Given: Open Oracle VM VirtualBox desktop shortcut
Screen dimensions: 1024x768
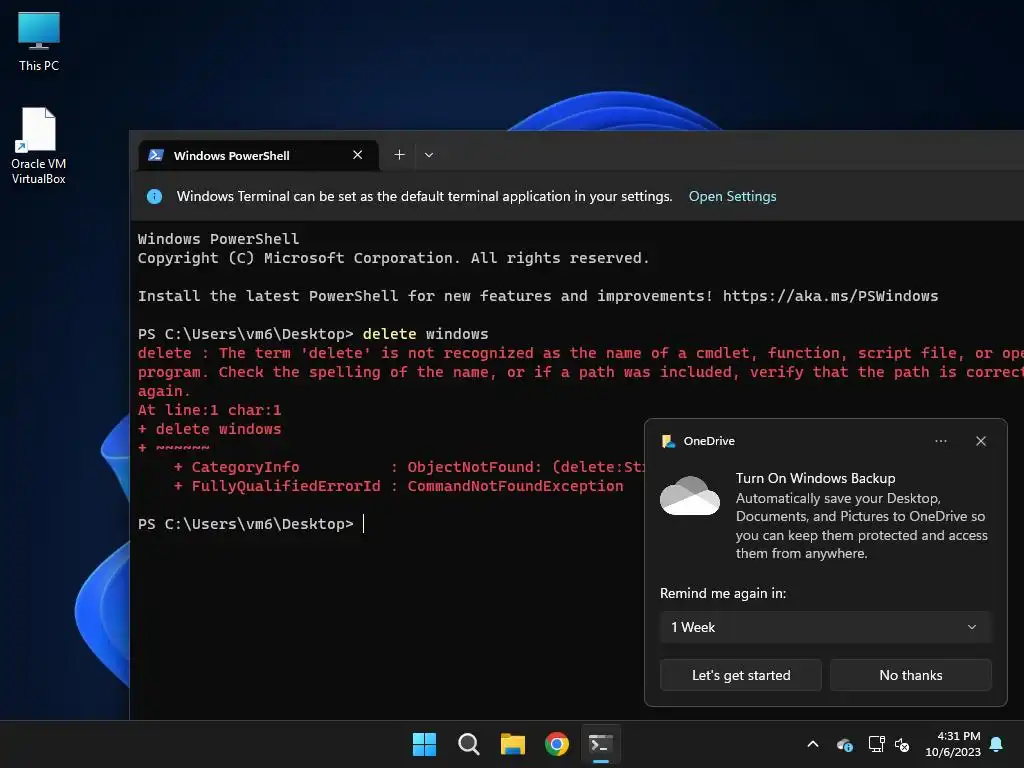Looking at the screenshot, I should [39, 146].
